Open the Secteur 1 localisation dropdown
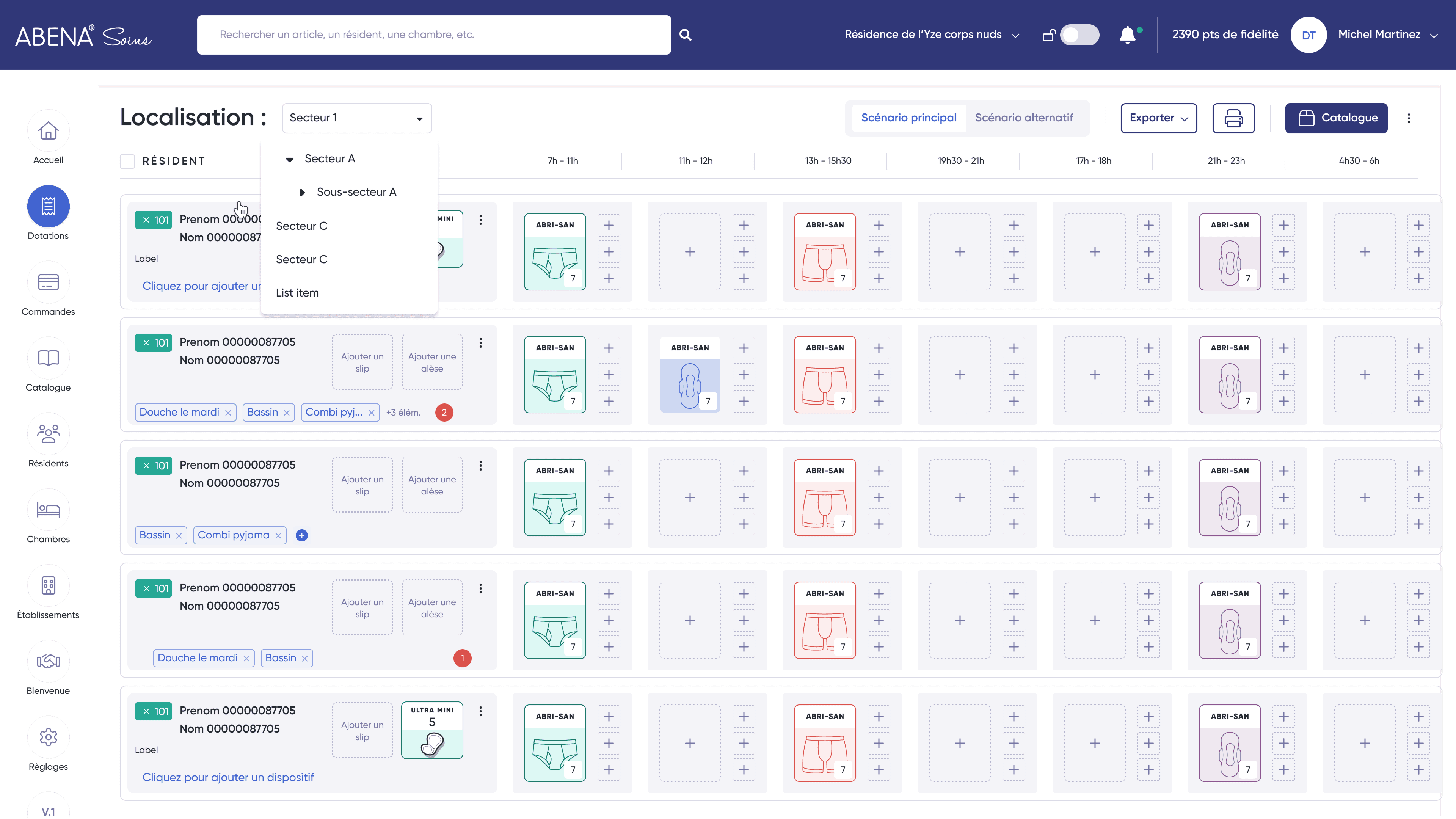This screenshot has width=1456, height=819. (x=357, y=118)
